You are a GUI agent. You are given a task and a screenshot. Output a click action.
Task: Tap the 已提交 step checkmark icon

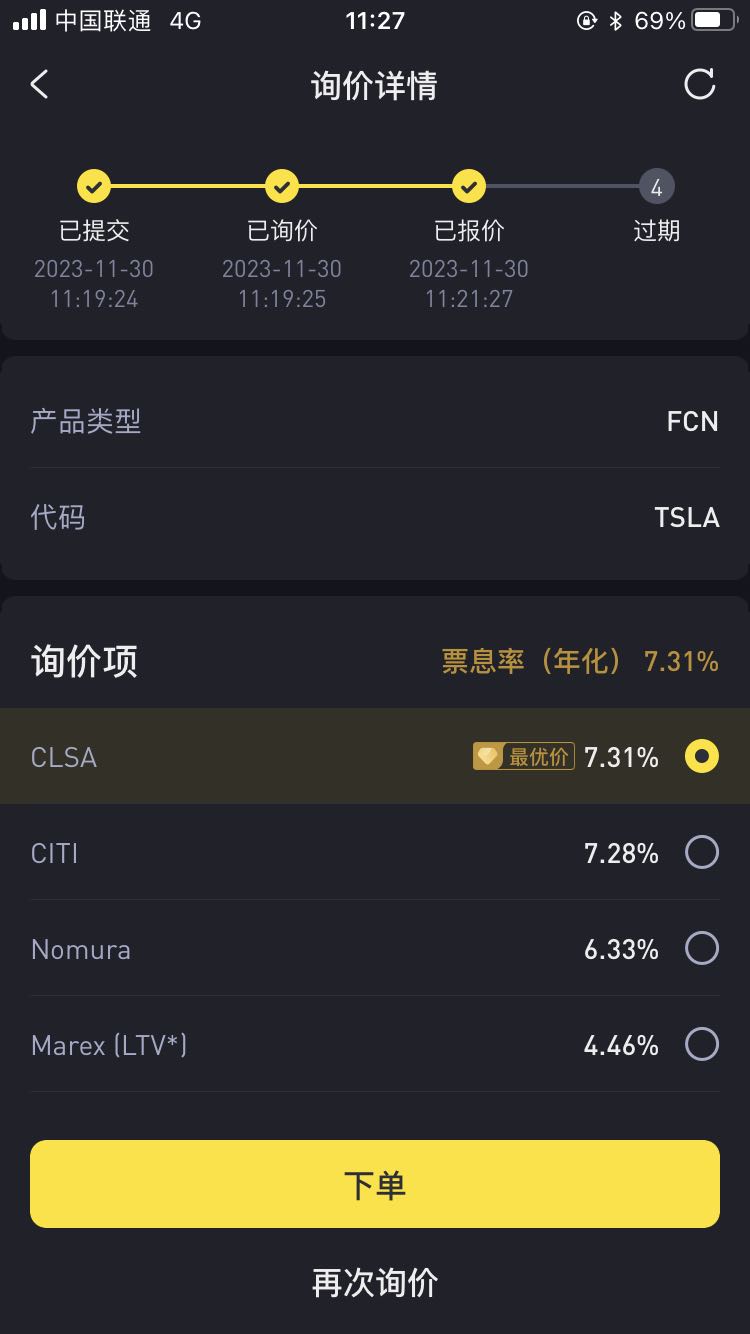[x=94, y=186]
